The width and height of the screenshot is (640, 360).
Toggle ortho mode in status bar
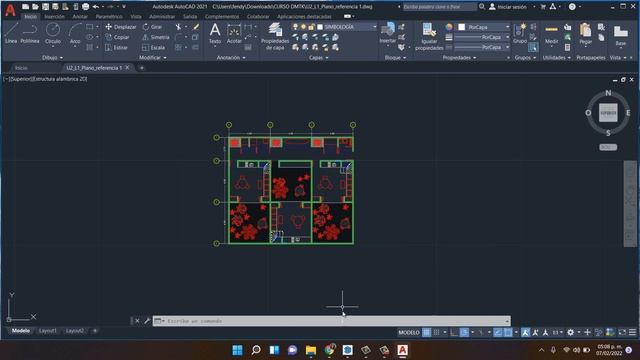454,332
